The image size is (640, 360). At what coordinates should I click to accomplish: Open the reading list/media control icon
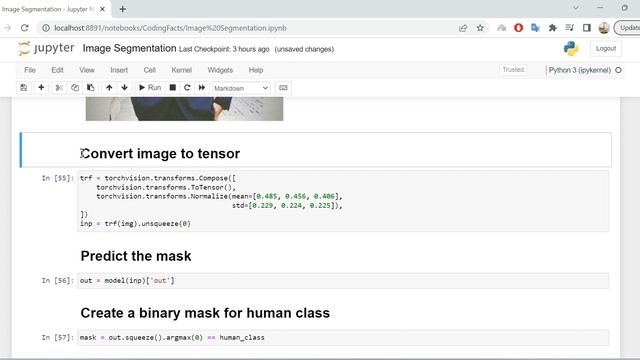(569, 28)
